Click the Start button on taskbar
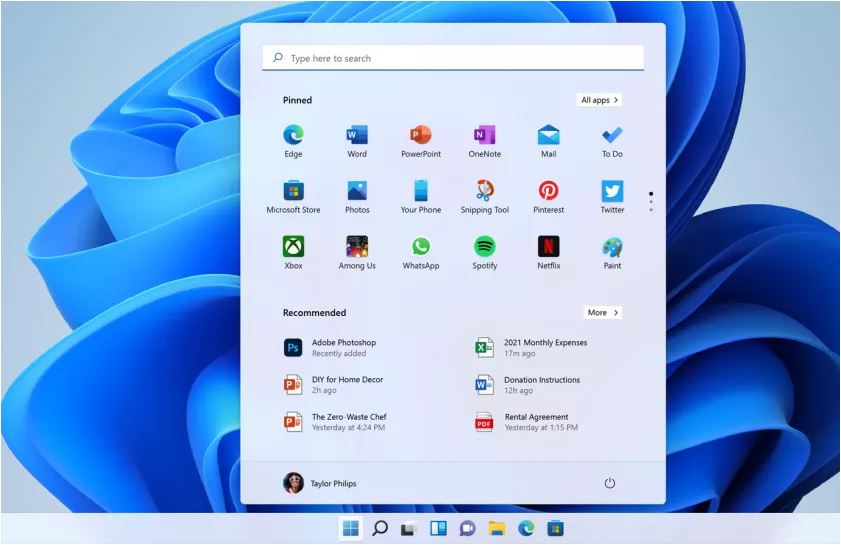The height and width of the screenshot is (545, 841). tap(350, 528)
